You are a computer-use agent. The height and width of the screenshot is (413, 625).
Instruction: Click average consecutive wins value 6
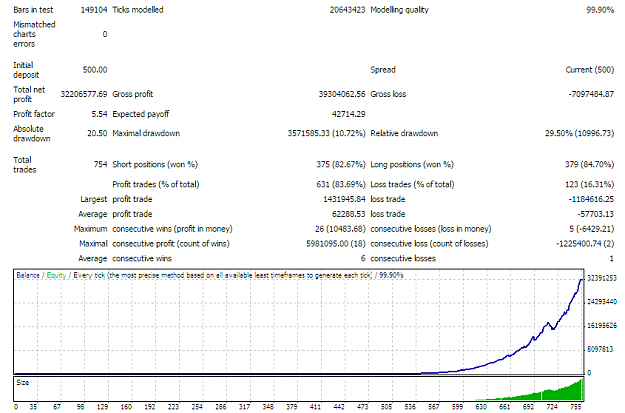pos(363,258)
